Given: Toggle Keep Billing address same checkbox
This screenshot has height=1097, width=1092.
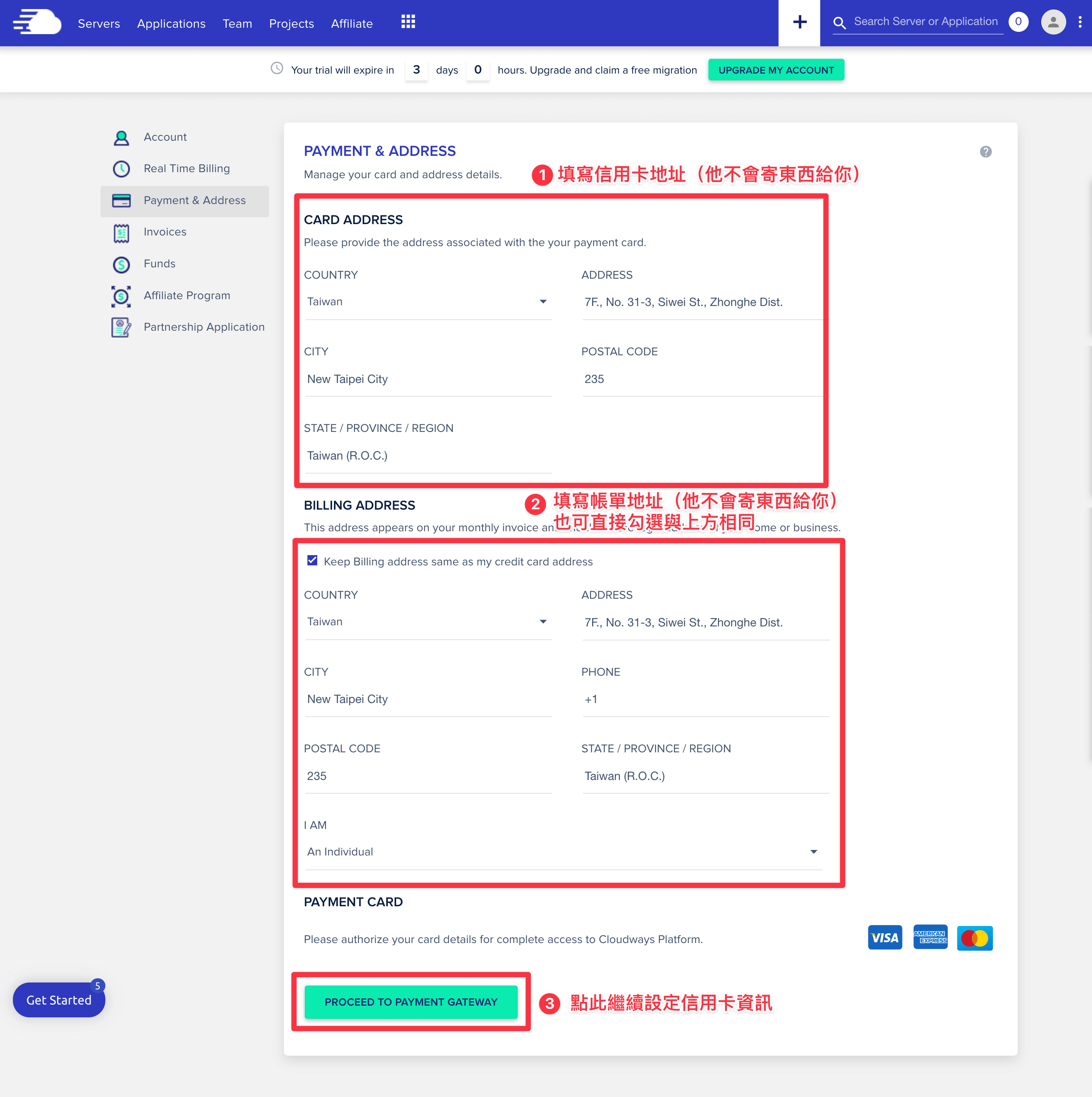Looking at the screenshot, I should [x=312, y=561].
